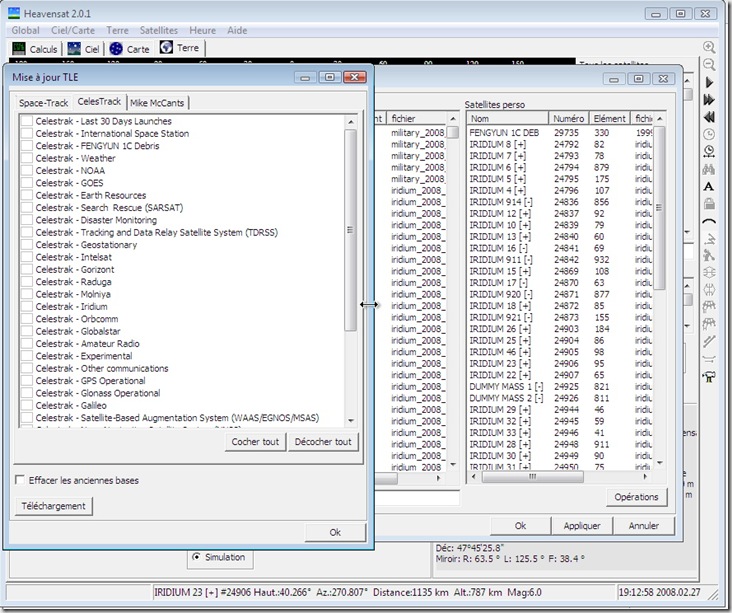The width and height of the screenshot is (732, 613).
Task: Toggle labels with the letter A icon
Action: 709,186
